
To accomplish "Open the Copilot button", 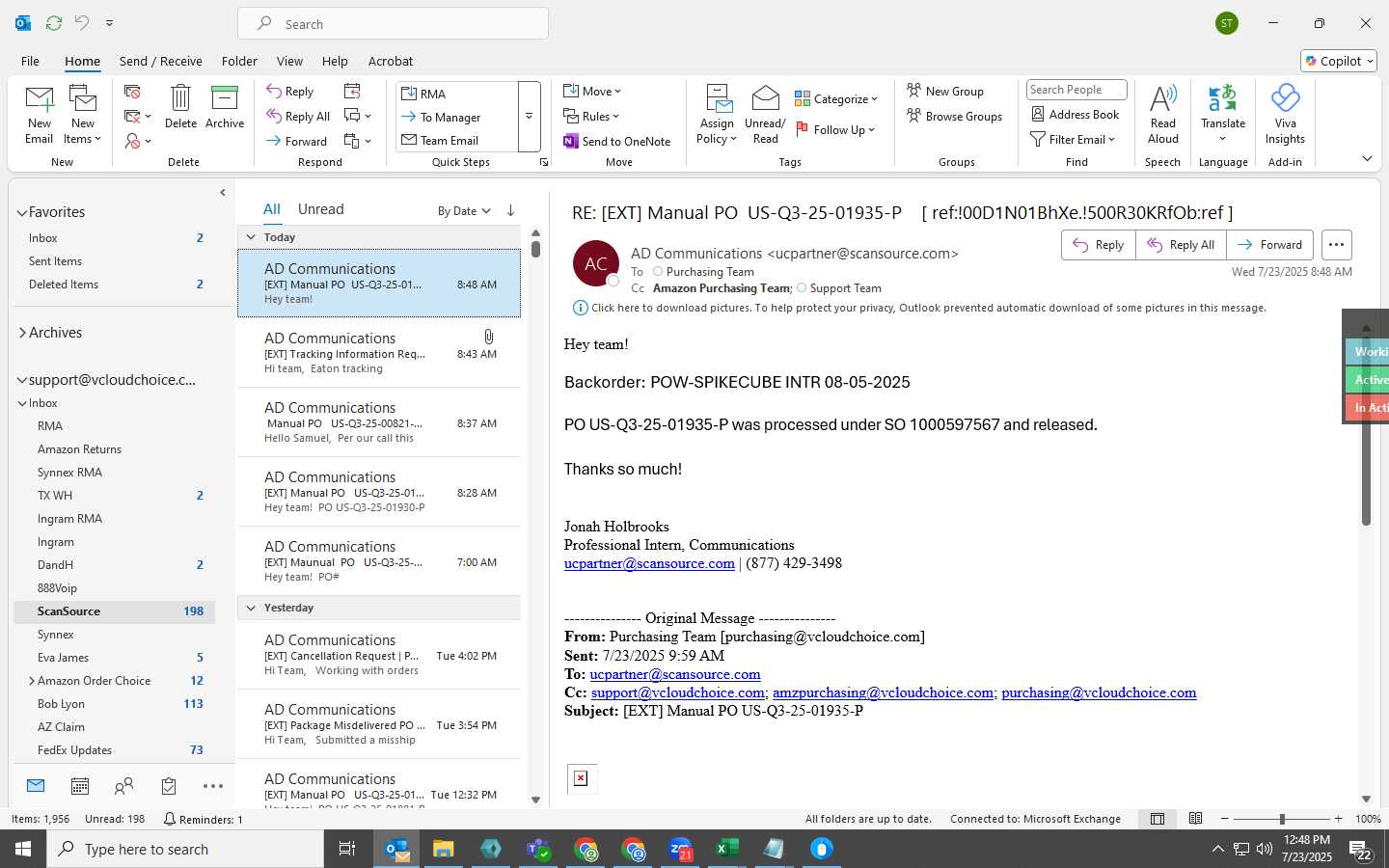I will point(1338,61).
